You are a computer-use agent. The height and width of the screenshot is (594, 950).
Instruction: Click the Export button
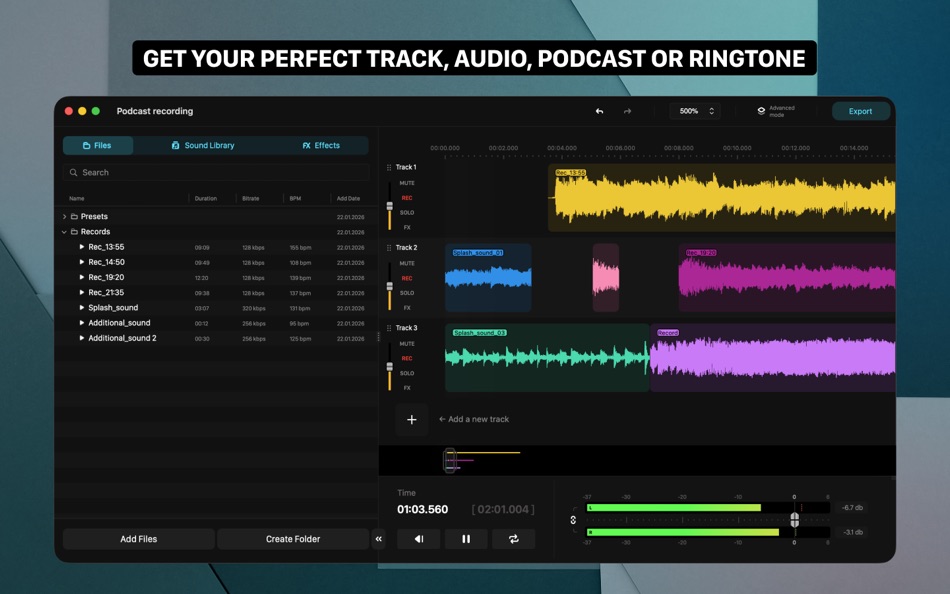click(860, 111)
